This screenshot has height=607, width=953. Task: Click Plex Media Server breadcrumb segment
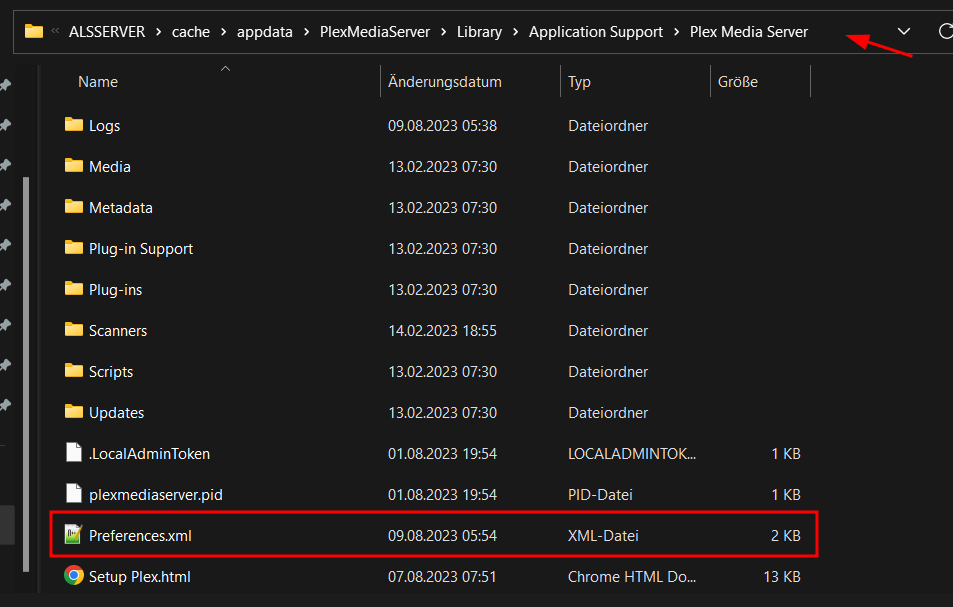pos(749,32)
